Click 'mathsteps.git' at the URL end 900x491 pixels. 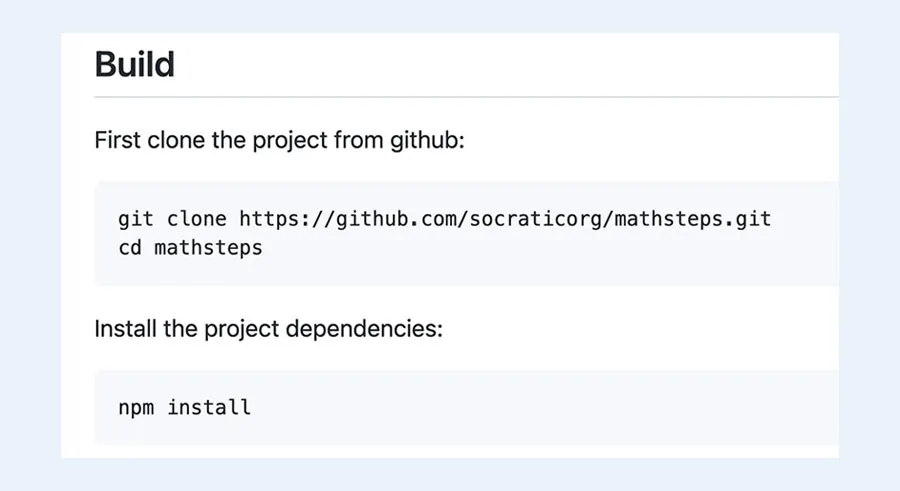coord(693,219)
